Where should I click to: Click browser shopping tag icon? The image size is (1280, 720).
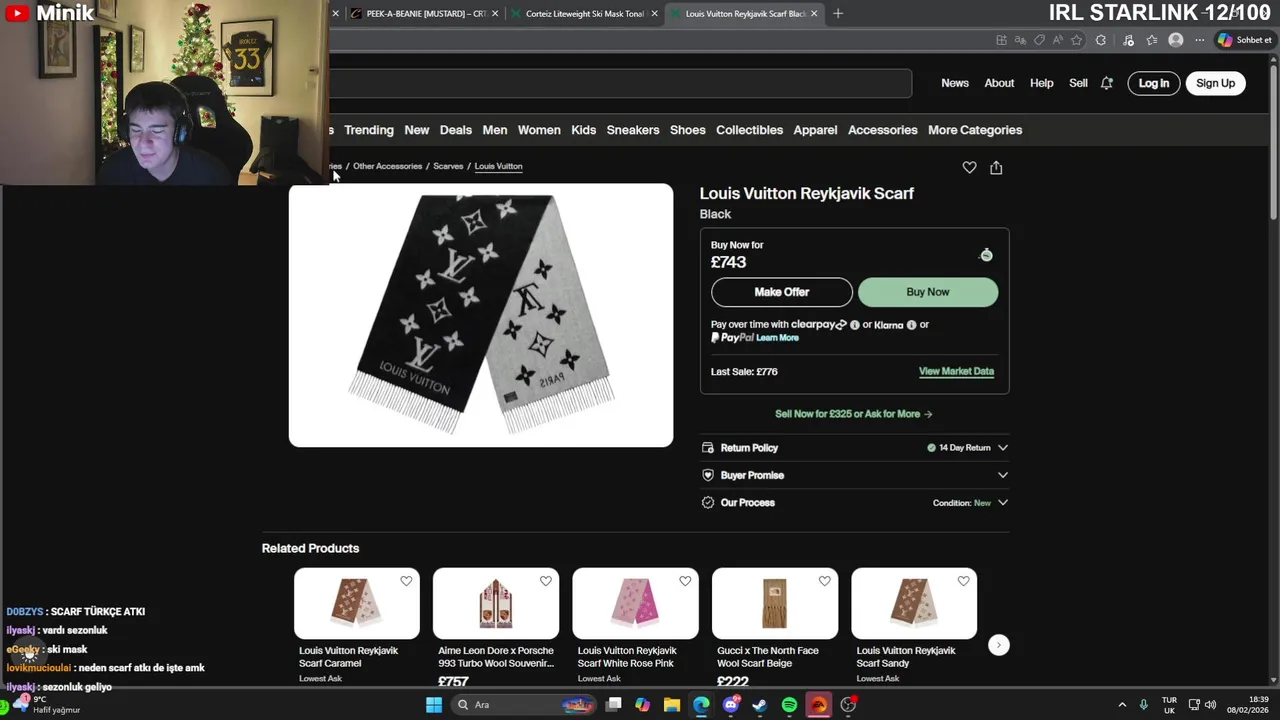pos(1039,40)
